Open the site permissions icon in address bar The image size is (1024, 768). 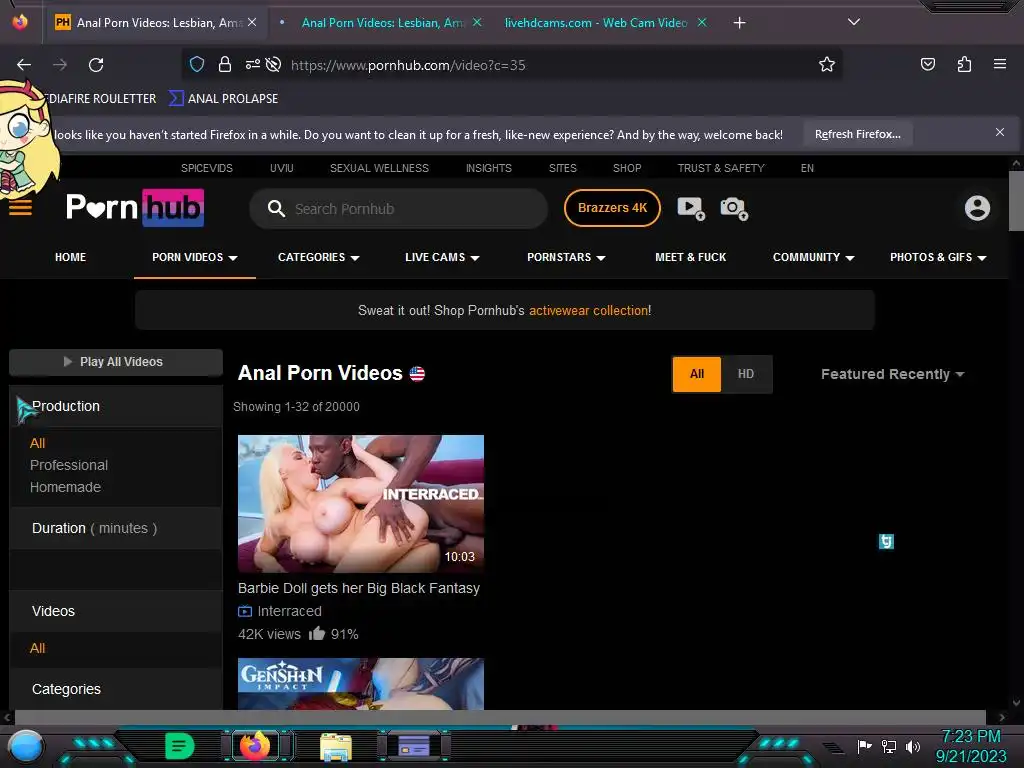[252, 64]
